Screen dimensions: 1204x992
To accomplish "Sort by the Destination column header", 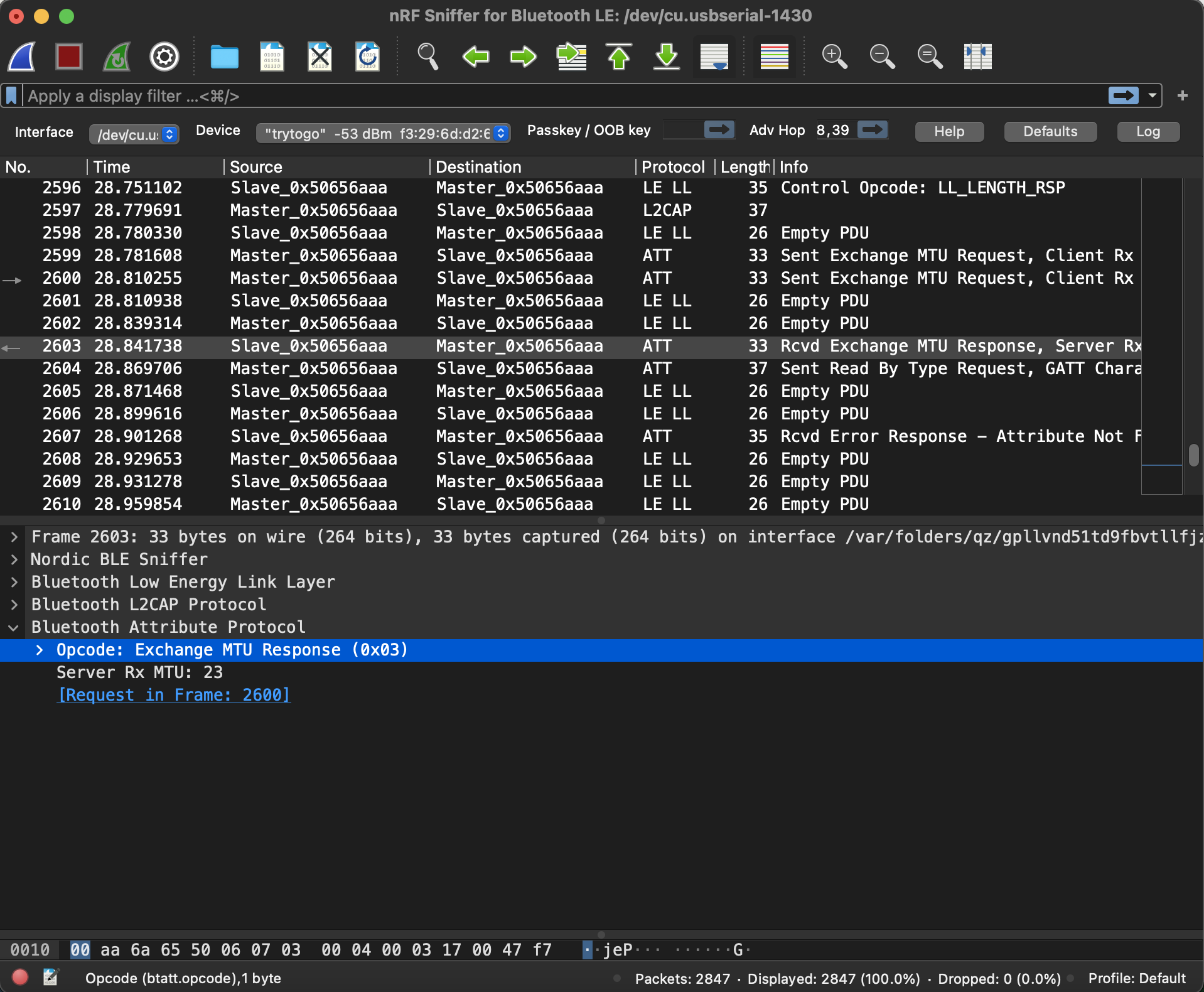I will 532,167.
